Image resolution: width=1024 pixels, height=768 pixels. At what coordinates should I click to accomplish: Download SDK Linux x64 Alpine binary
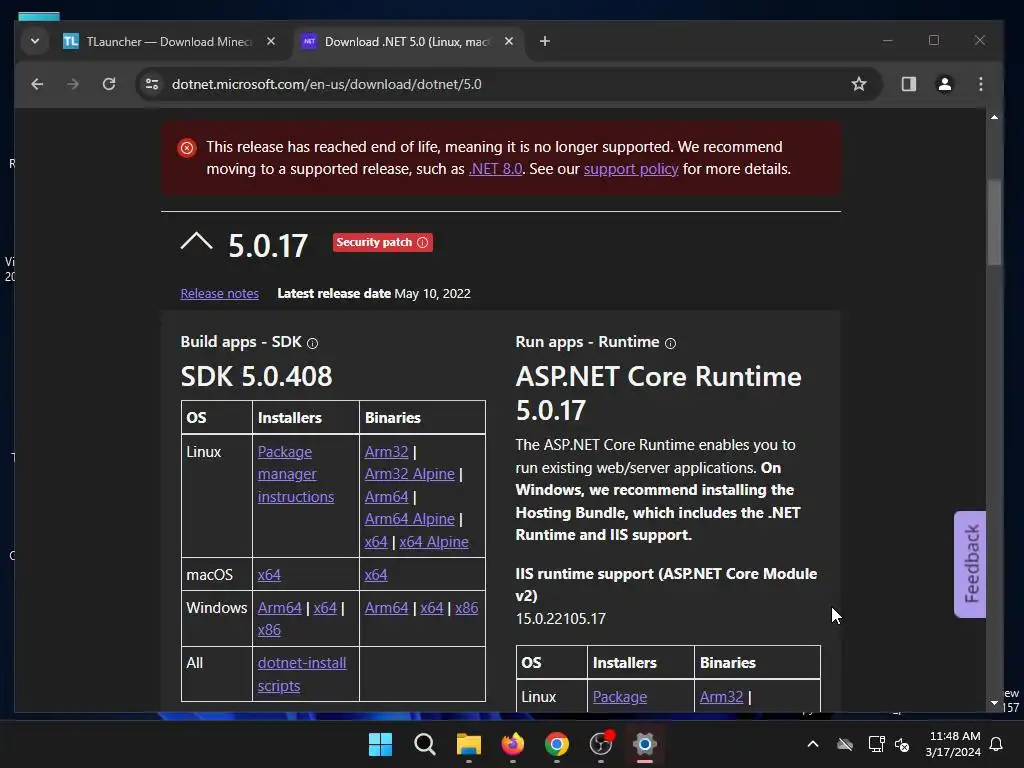434,542
